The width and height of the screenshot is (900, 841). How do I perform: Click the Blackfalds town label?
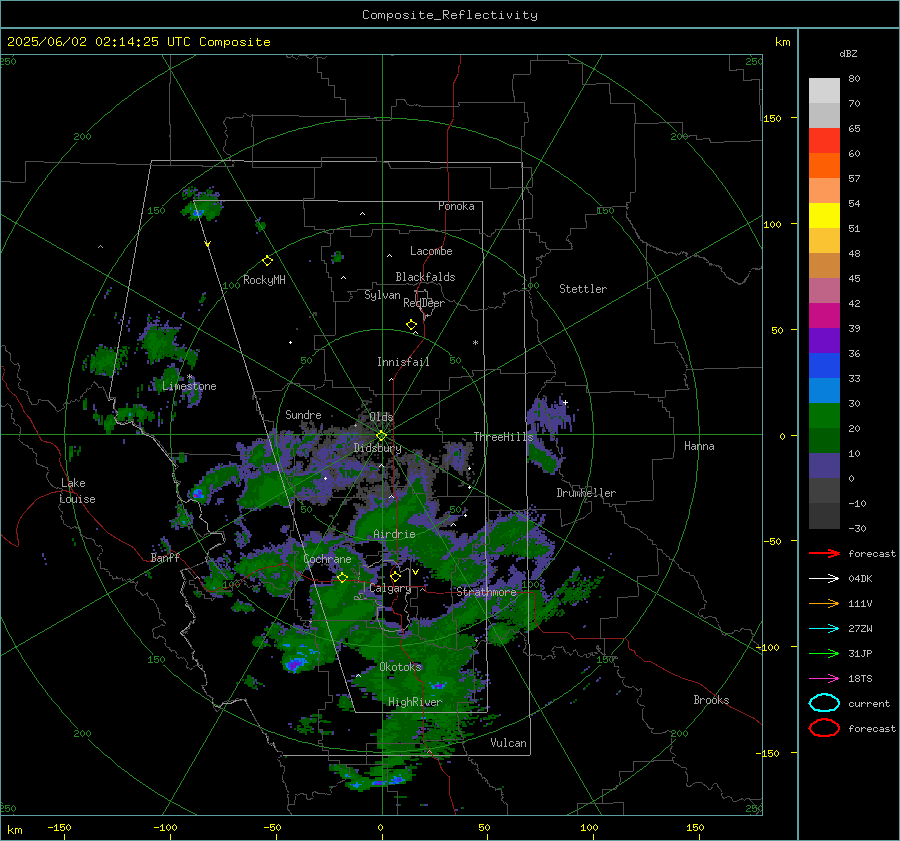[425, 277]
